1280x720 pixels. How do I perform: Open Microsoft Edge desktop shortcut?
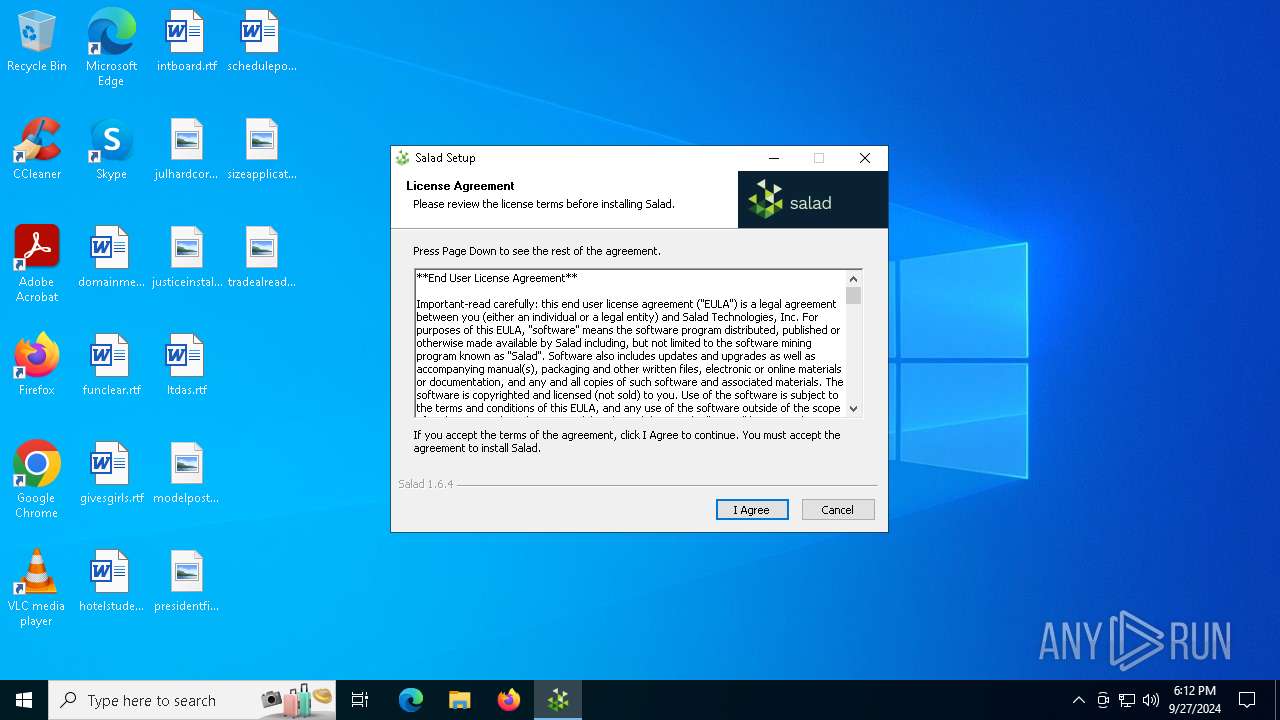111,47
